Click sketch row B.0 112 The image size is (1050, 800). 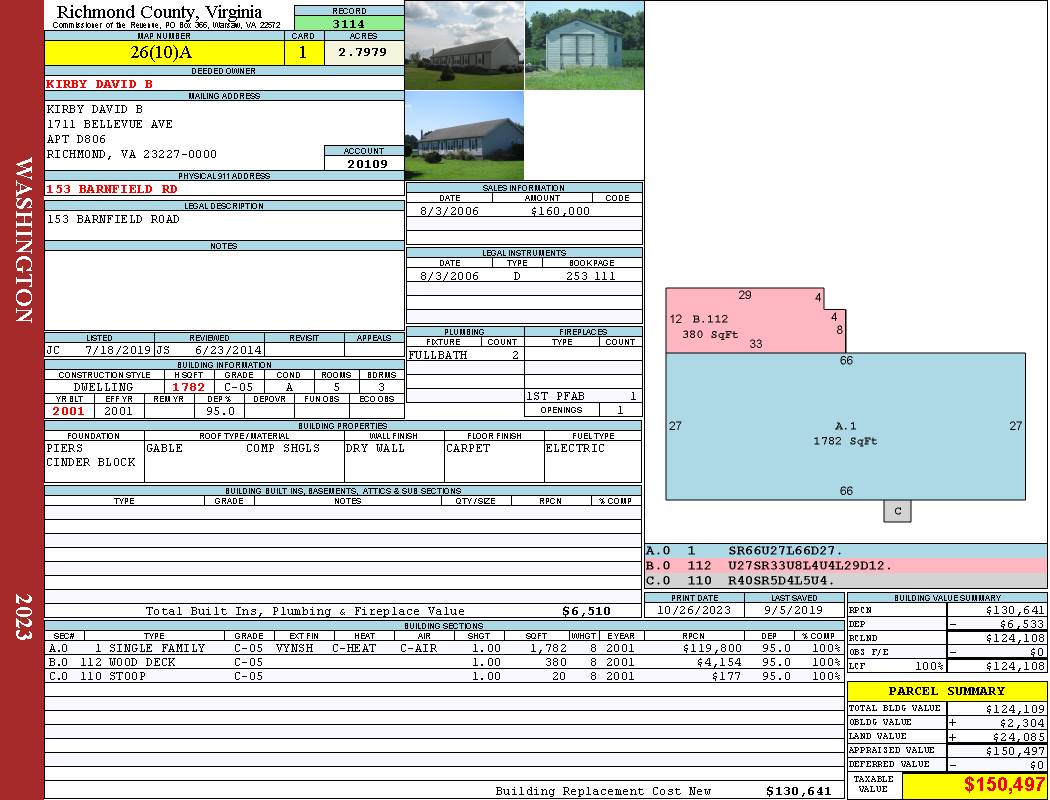click(845, 566)
